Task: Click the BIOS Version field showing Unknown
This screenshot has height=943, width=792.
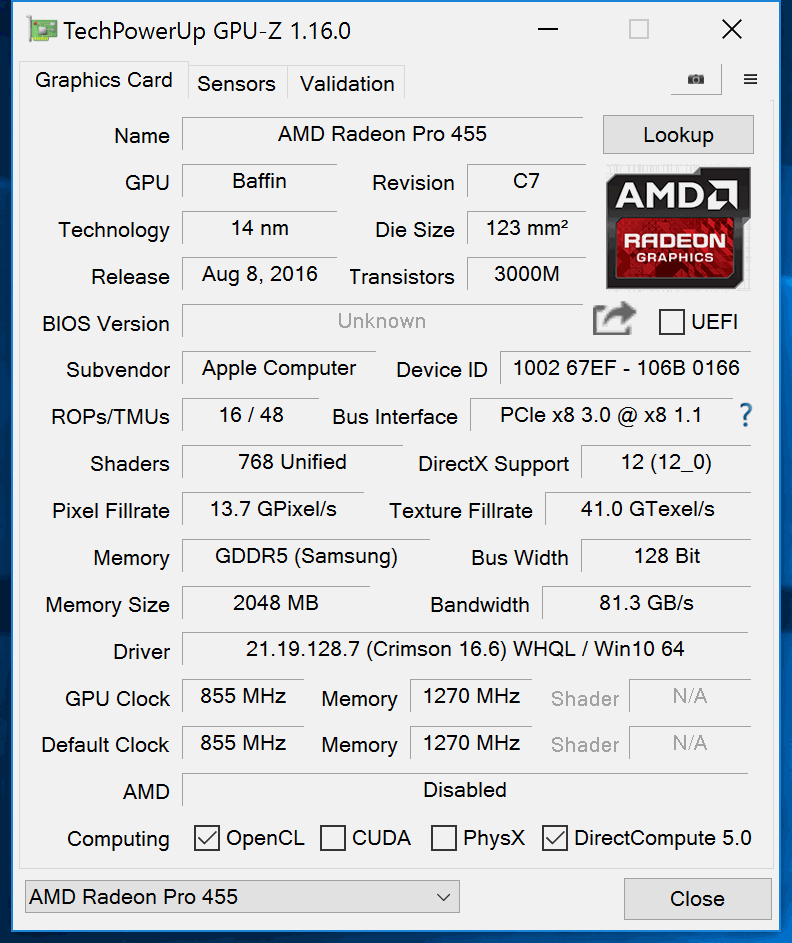Action: click(382, 321)
